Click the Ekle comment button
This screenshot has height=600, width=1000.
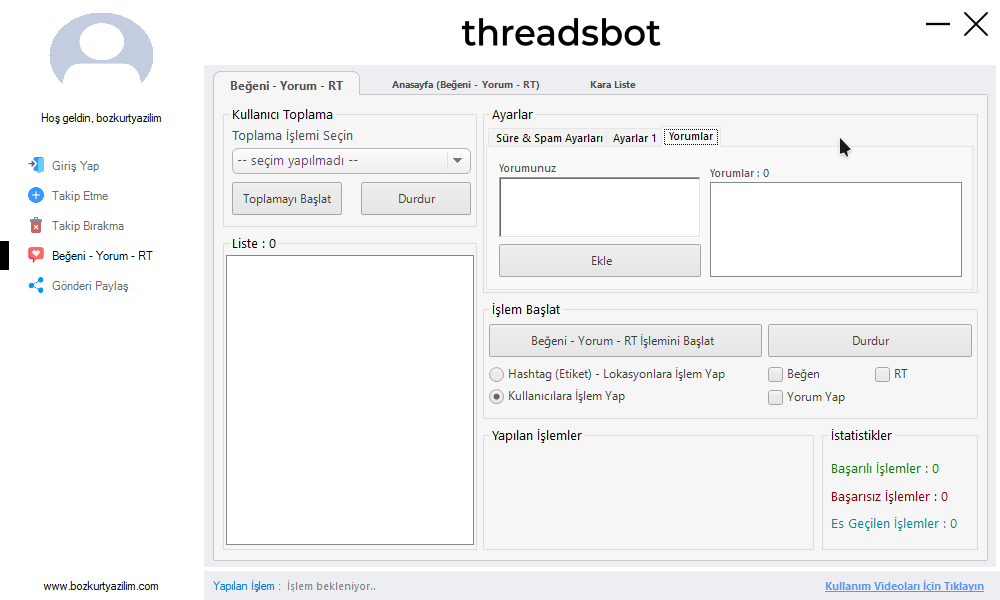pos(599,260)
